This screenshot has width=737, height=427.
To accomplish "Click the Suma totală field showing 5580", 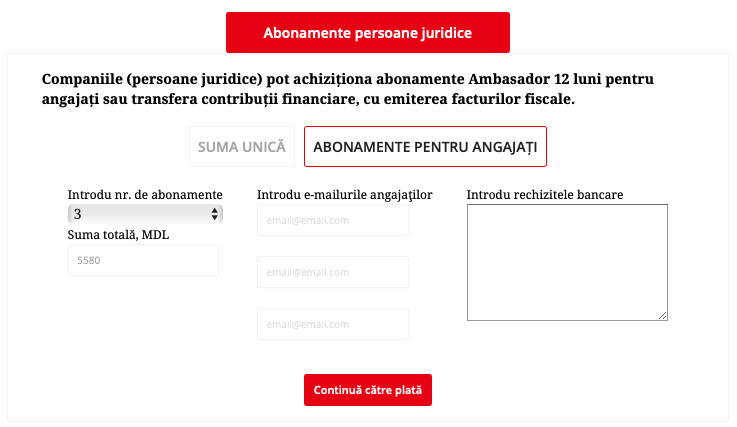I will (x=143, y=261).
